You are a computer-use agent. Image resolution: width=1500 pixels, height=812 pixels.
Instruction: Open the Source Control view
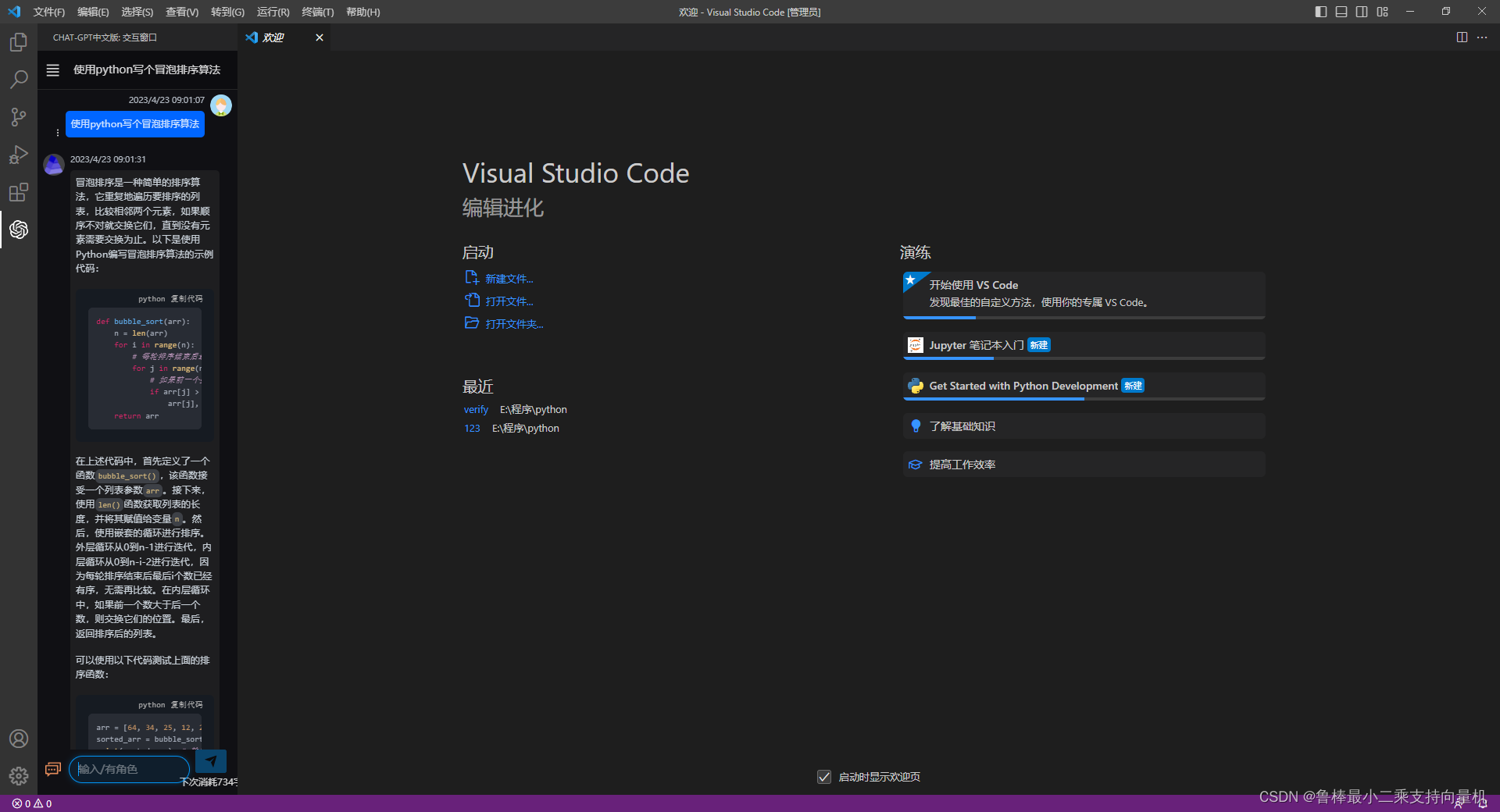click(19, 117)
